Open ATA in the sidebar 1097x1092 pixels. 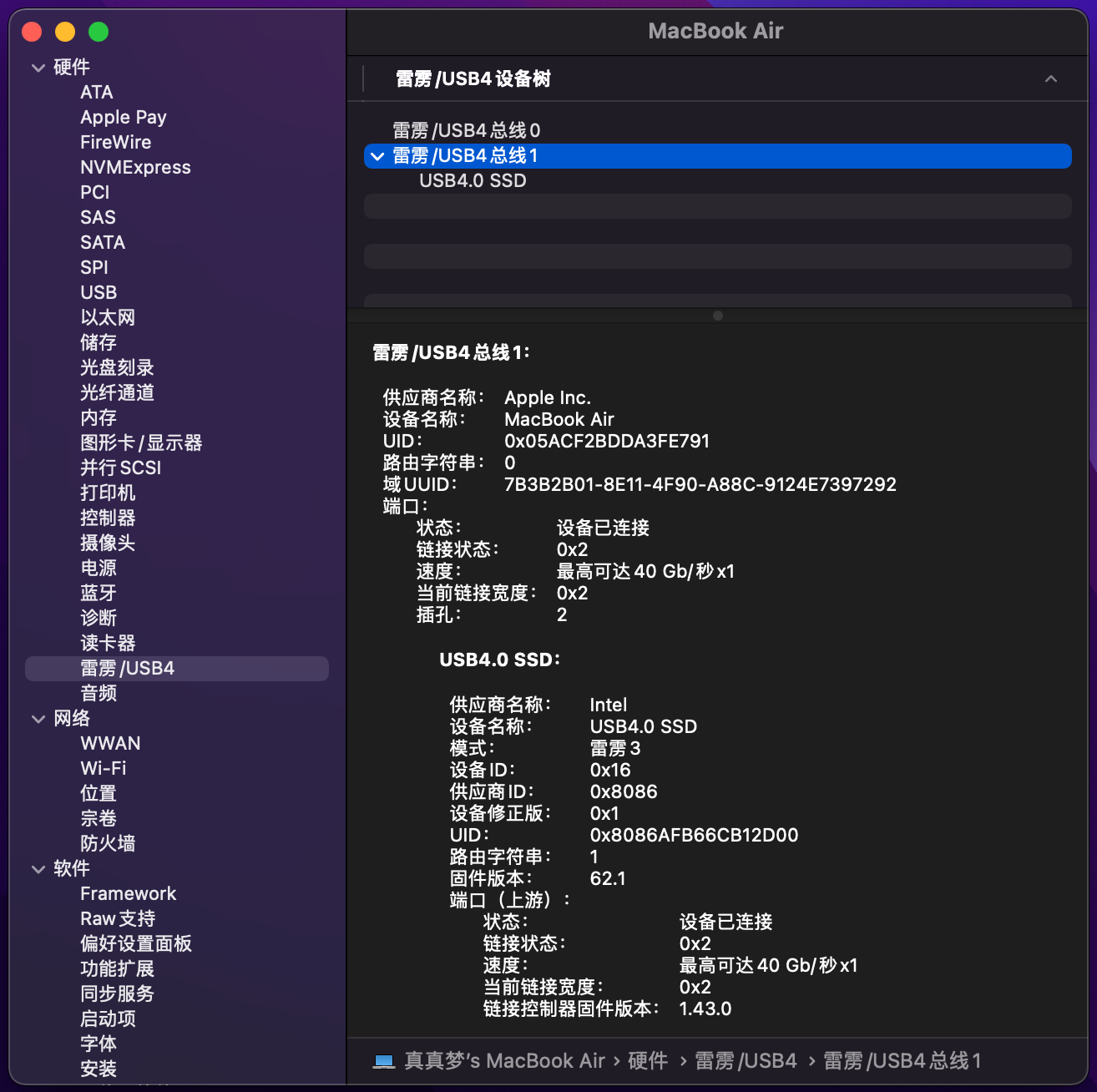tap(97, 93)
